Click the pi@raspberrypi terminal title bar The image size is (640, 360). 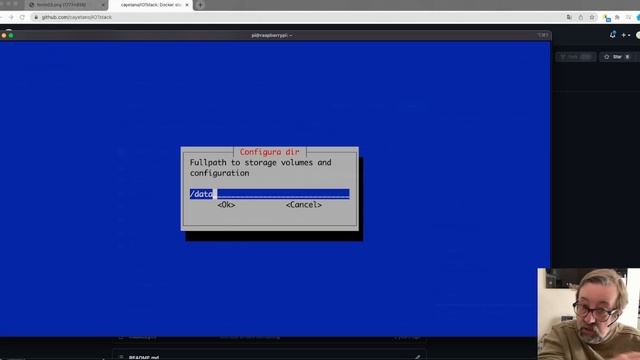[x=271, y=36]
